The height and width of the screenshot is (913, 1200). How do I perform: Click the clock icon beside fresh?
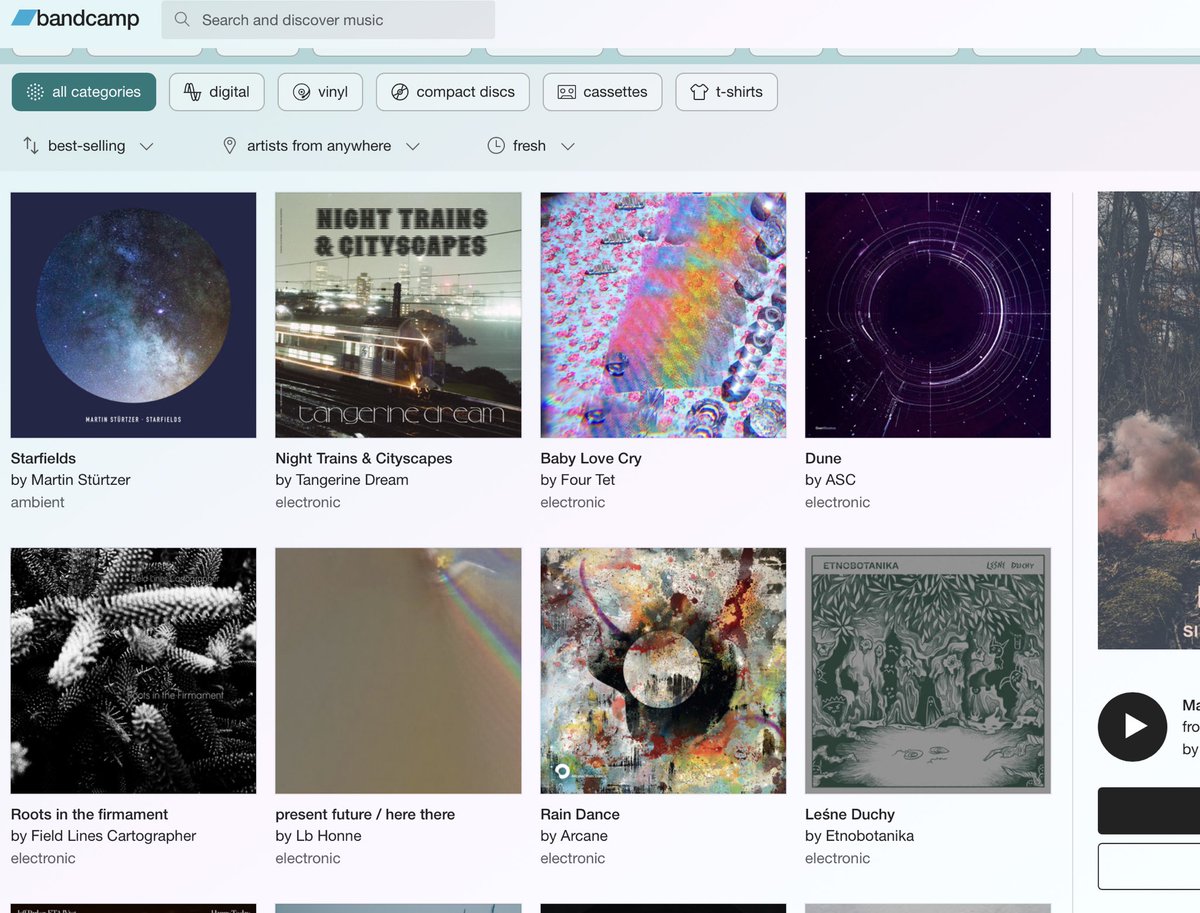coord(496,146)
